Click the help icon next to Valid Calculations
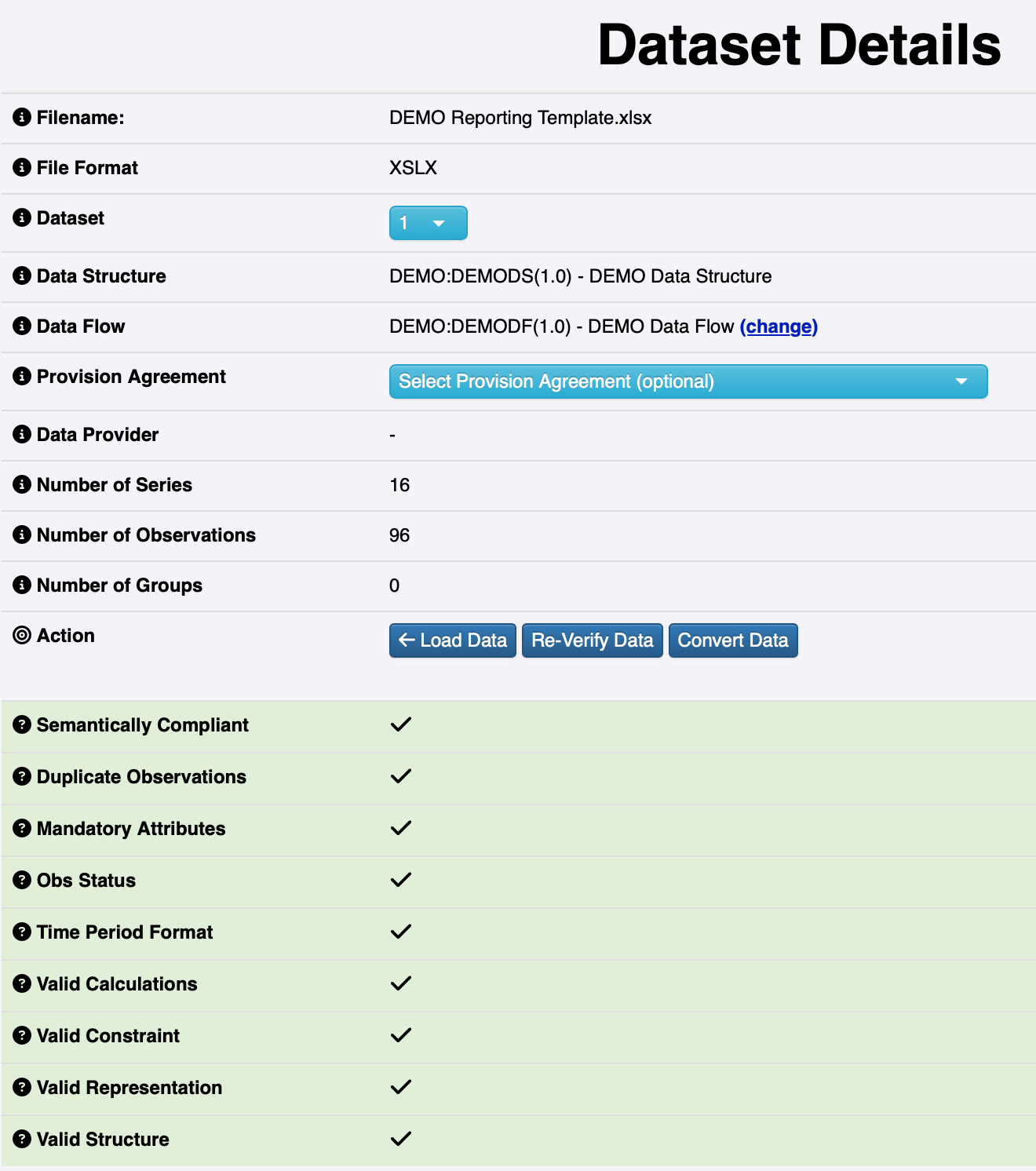 tap(22, 984)
